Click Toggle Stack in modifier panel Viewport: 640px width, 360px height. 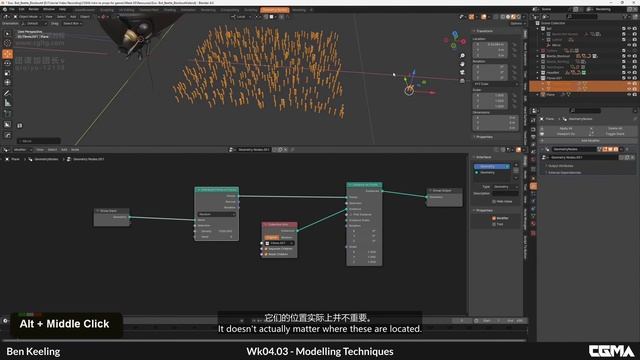614,134
